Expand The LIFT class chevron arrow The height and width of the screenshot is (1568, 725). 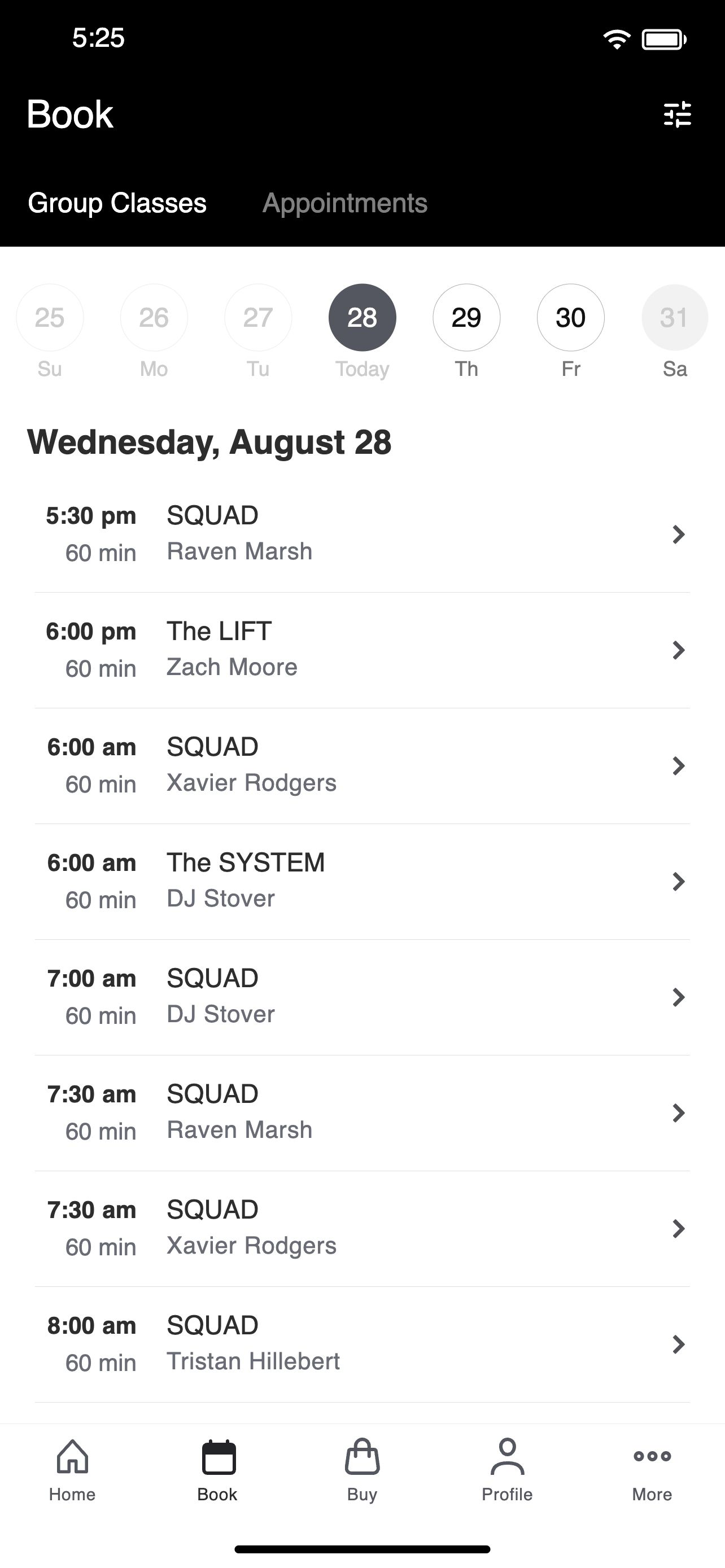pyautogui.click(x=678, y=650)
